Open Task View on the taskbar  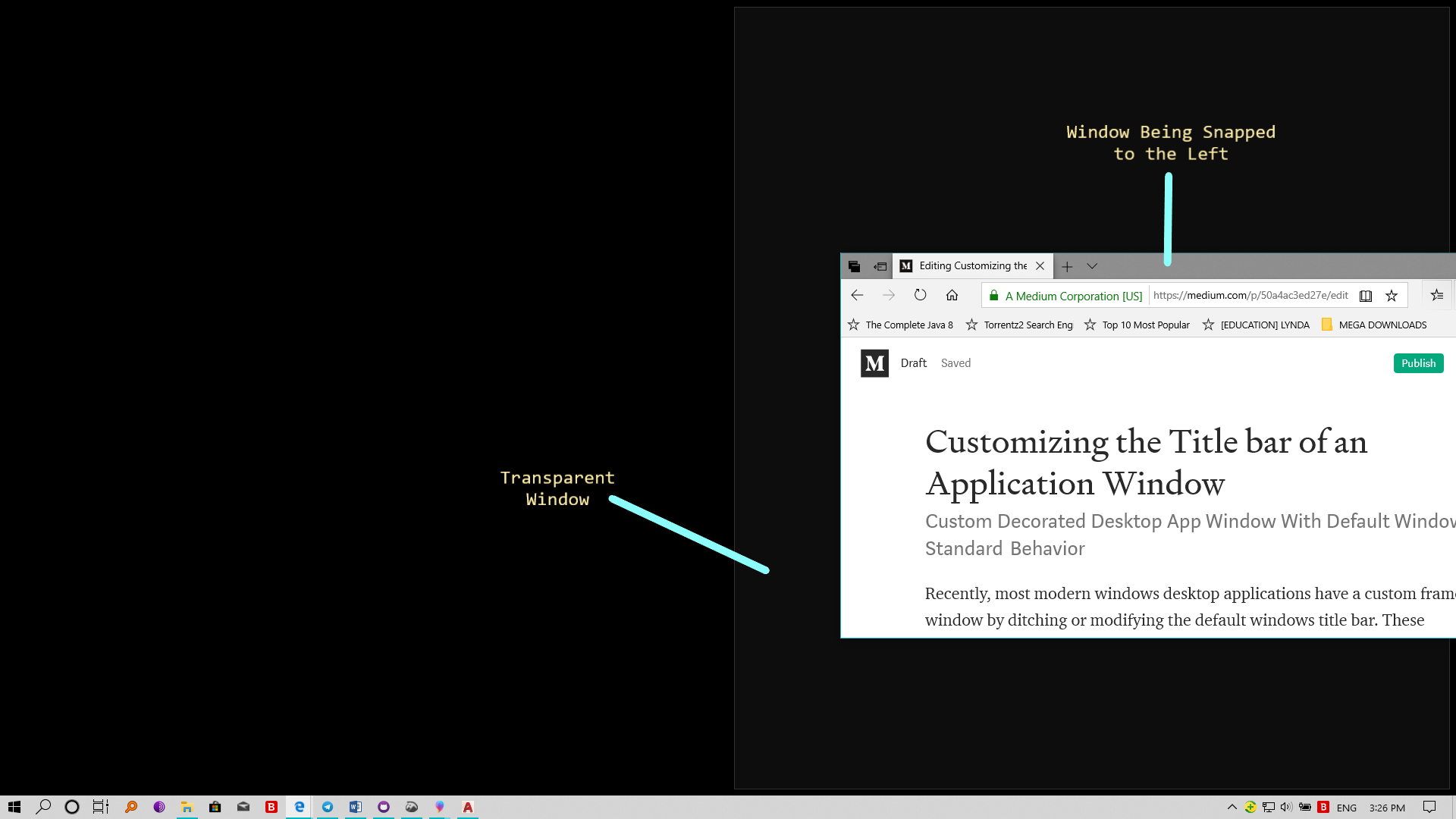point(100,807)
